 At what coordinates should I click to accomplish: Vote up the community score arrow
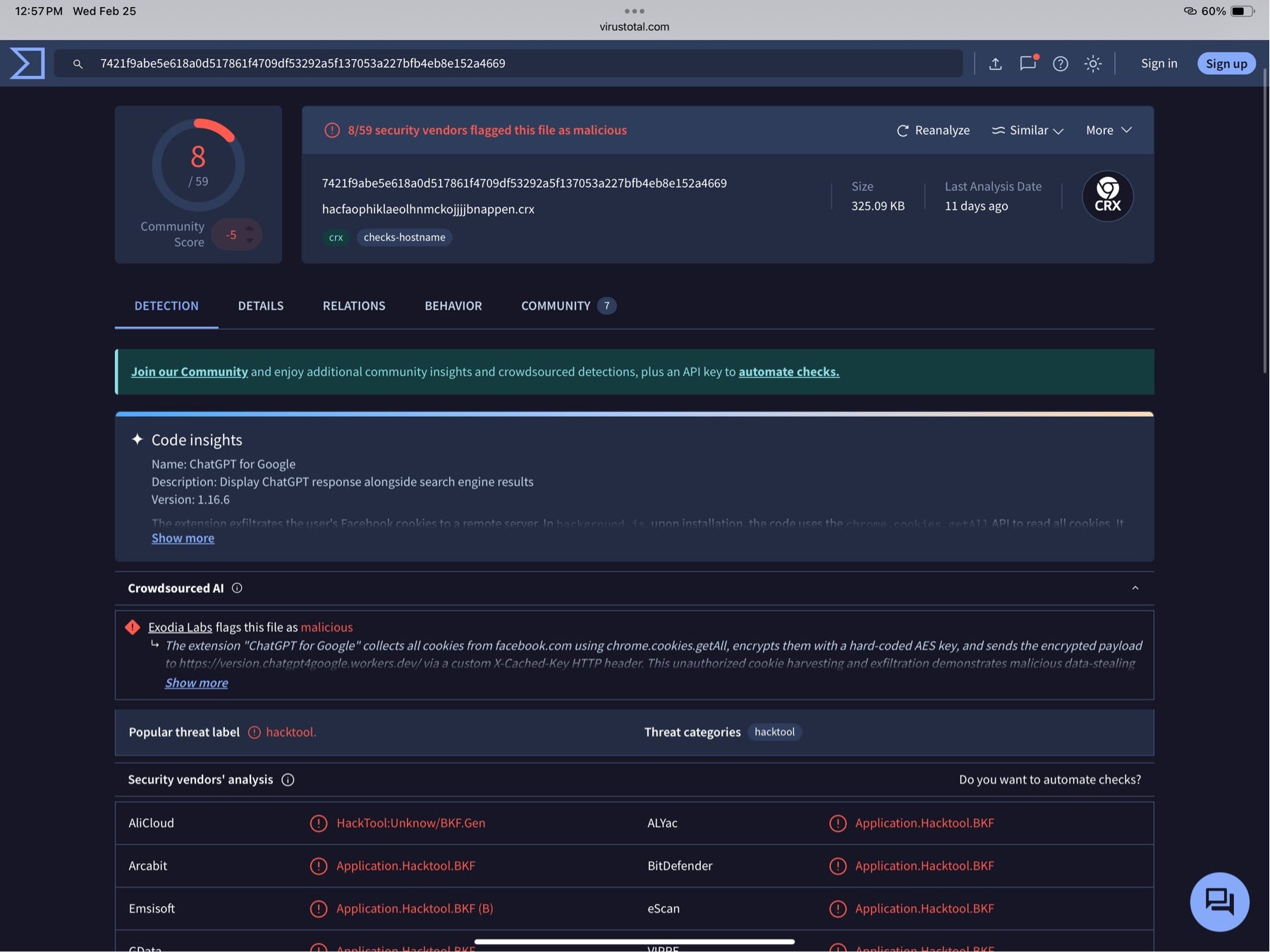[x=250, y=228]
